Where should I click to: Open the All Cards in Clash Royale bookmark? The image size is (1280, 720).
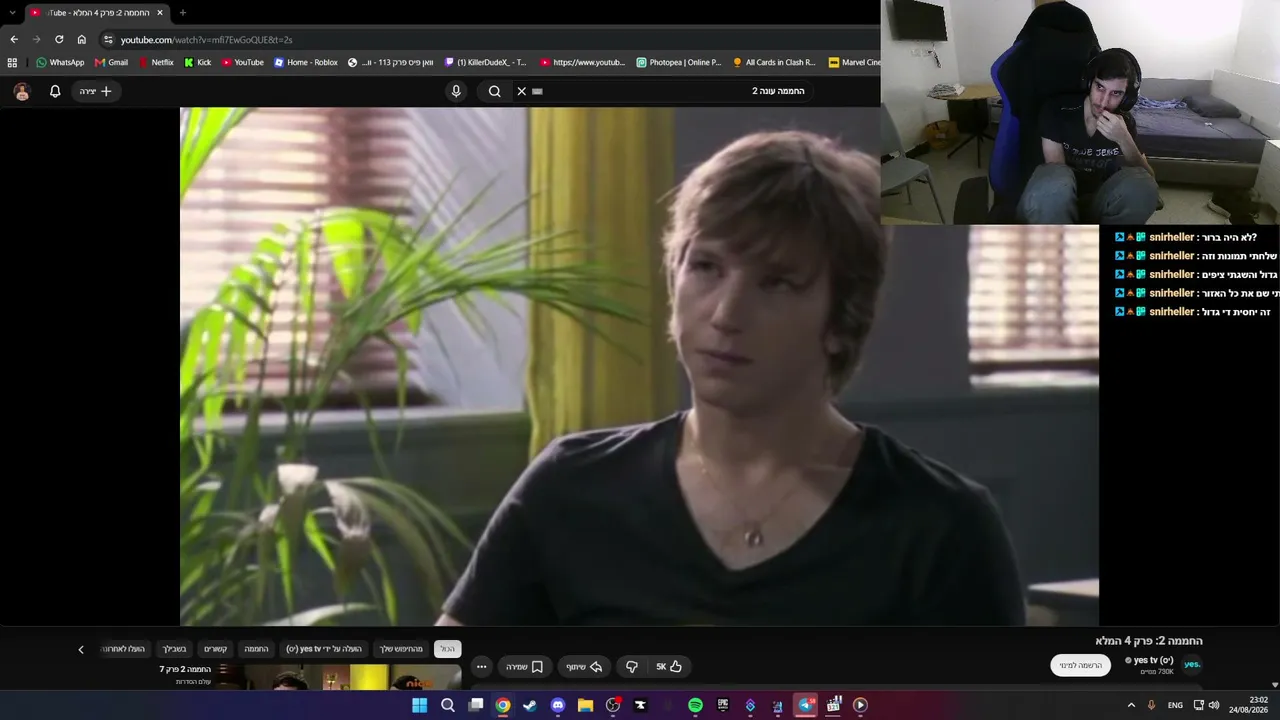(x=774, y=62)
